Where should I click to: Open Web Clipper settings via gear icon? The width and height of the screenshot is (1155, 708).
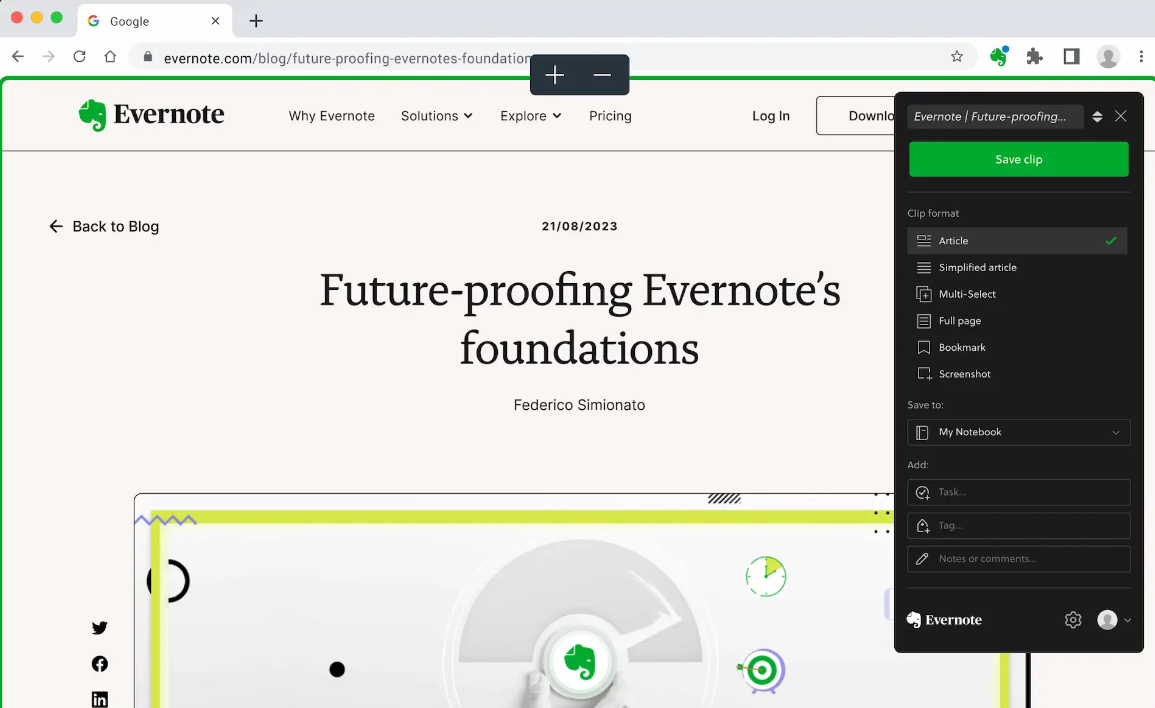1073,620
